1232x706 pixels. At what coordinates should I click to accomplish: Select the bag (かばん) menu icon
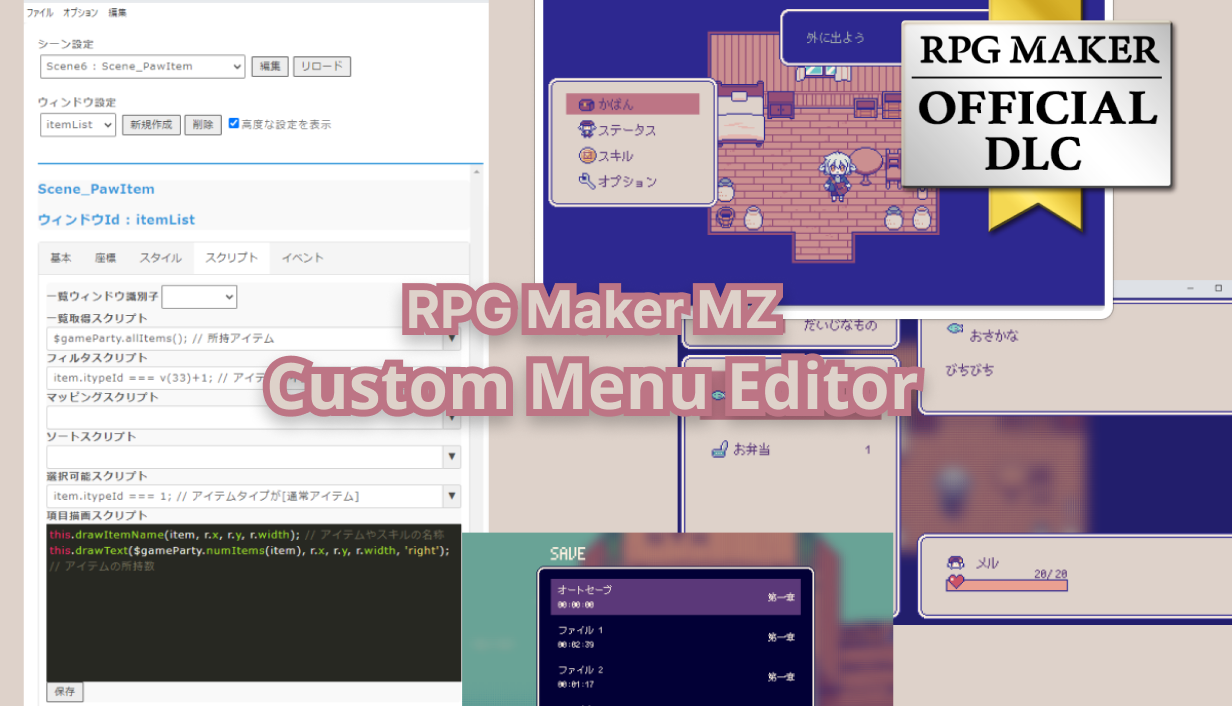(587, 104)
